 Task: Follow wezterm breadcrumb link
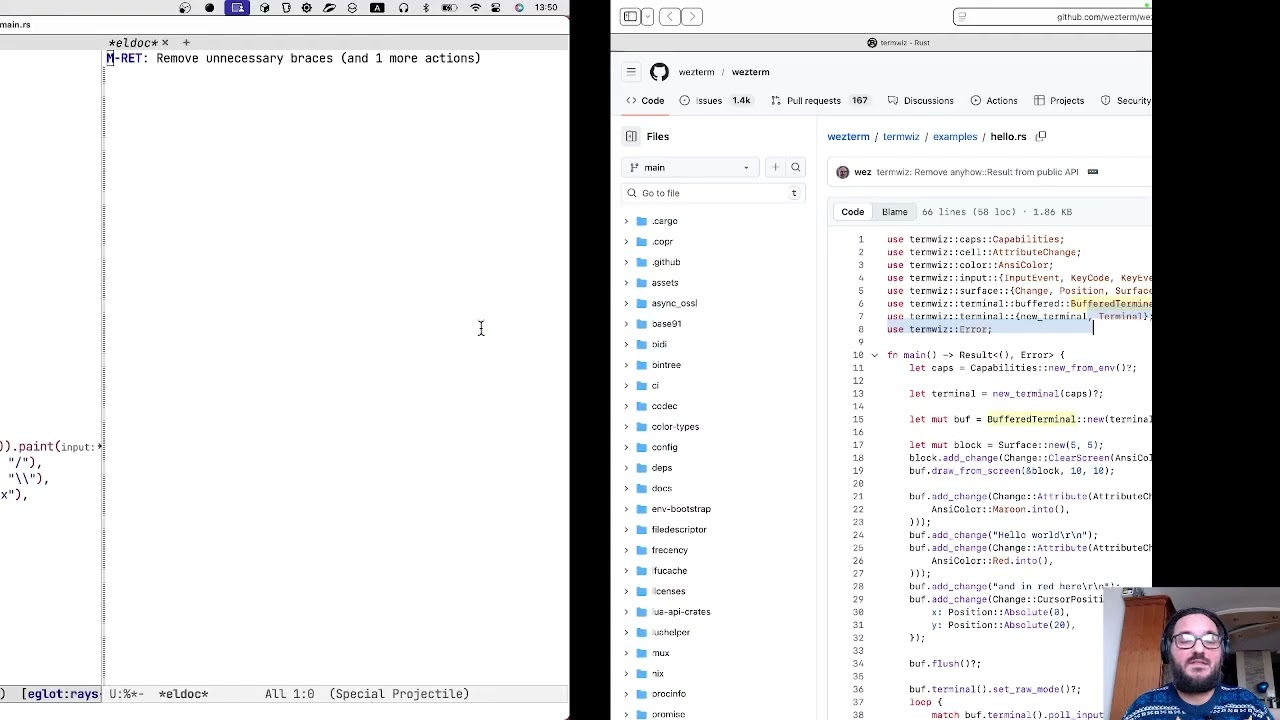tap(848, 137)
